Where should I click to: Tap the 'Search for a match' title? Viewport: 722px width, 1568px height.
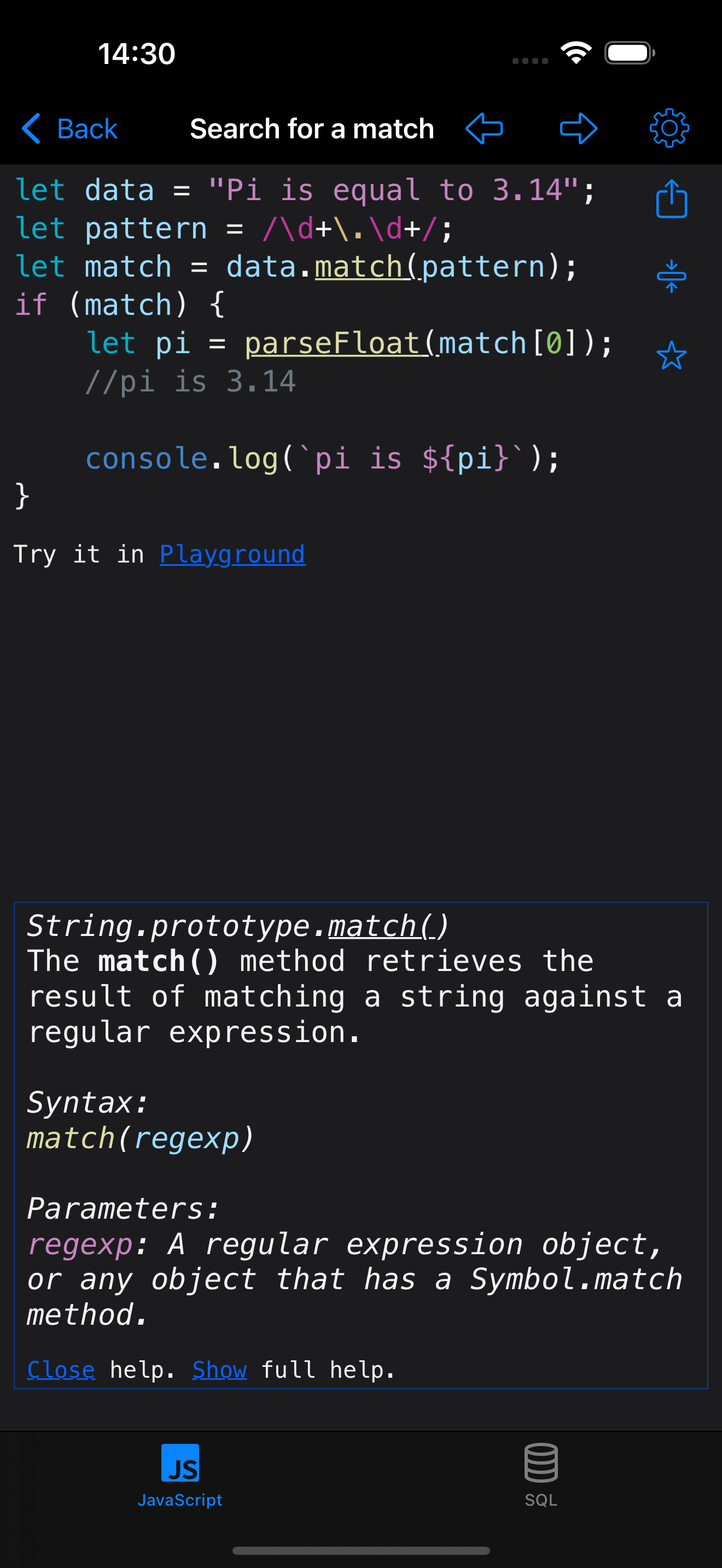point(312,128)
